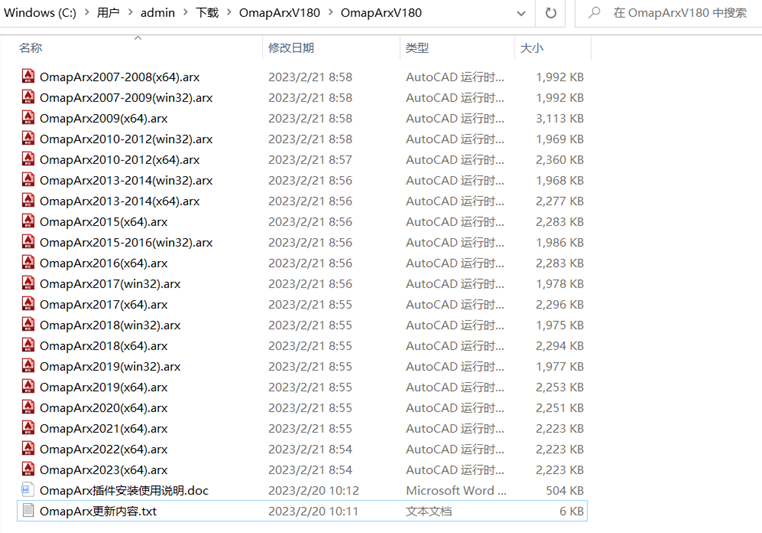Navigate to 用户 folder in breadcrumb
This screenshot has height=533, width=762.
coord(108,13)
